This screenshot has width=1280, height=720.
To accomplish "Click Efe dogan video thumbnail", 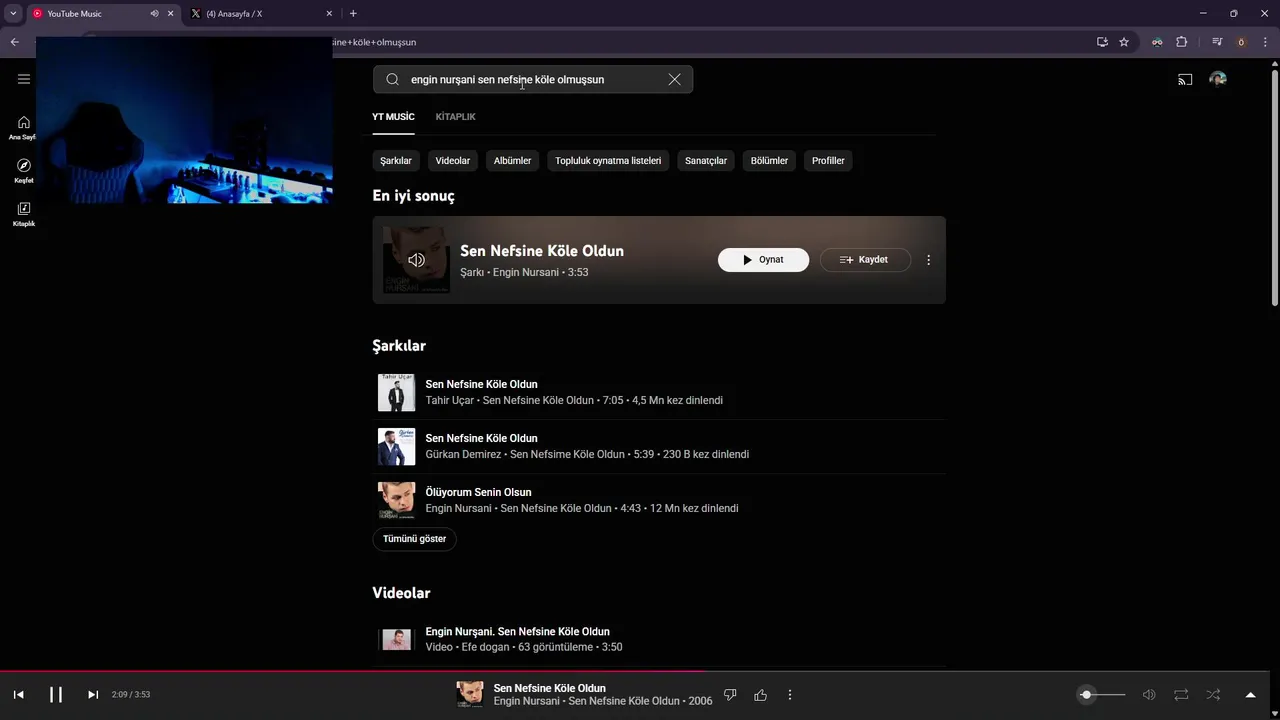I will [396, 639].
